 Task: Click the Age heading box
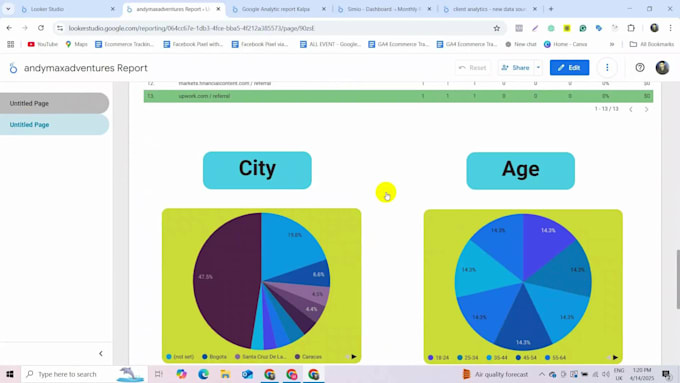tap(520, 170)
